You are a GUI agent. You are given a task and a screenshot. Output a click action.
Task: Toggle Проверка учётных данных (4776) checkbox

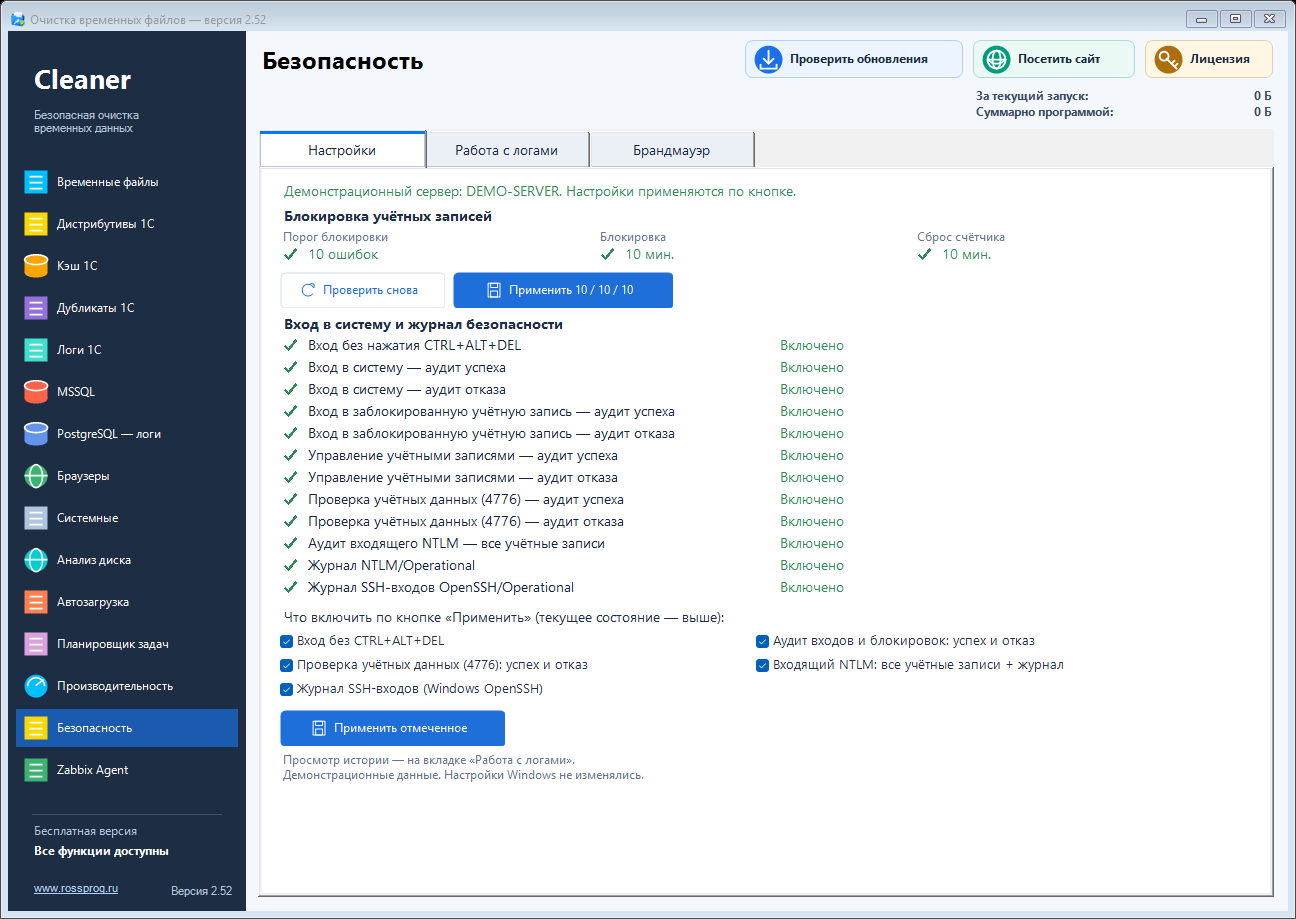tap(287, 665)
